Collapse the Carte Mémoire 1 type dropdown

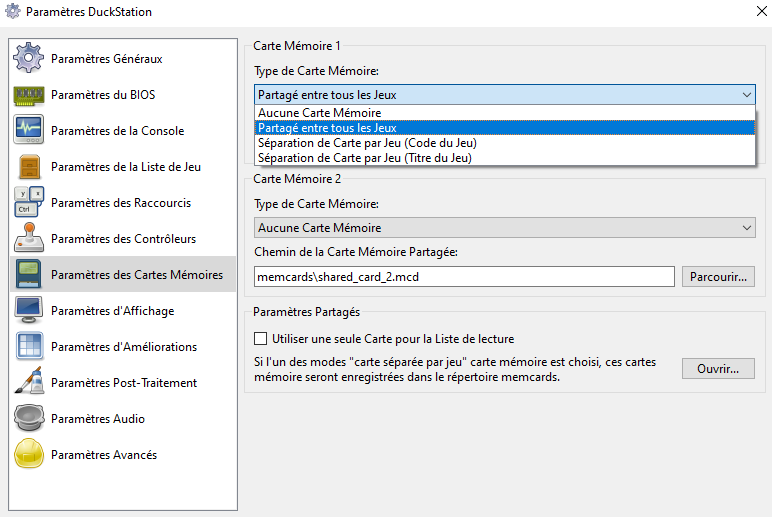(747, 95)
